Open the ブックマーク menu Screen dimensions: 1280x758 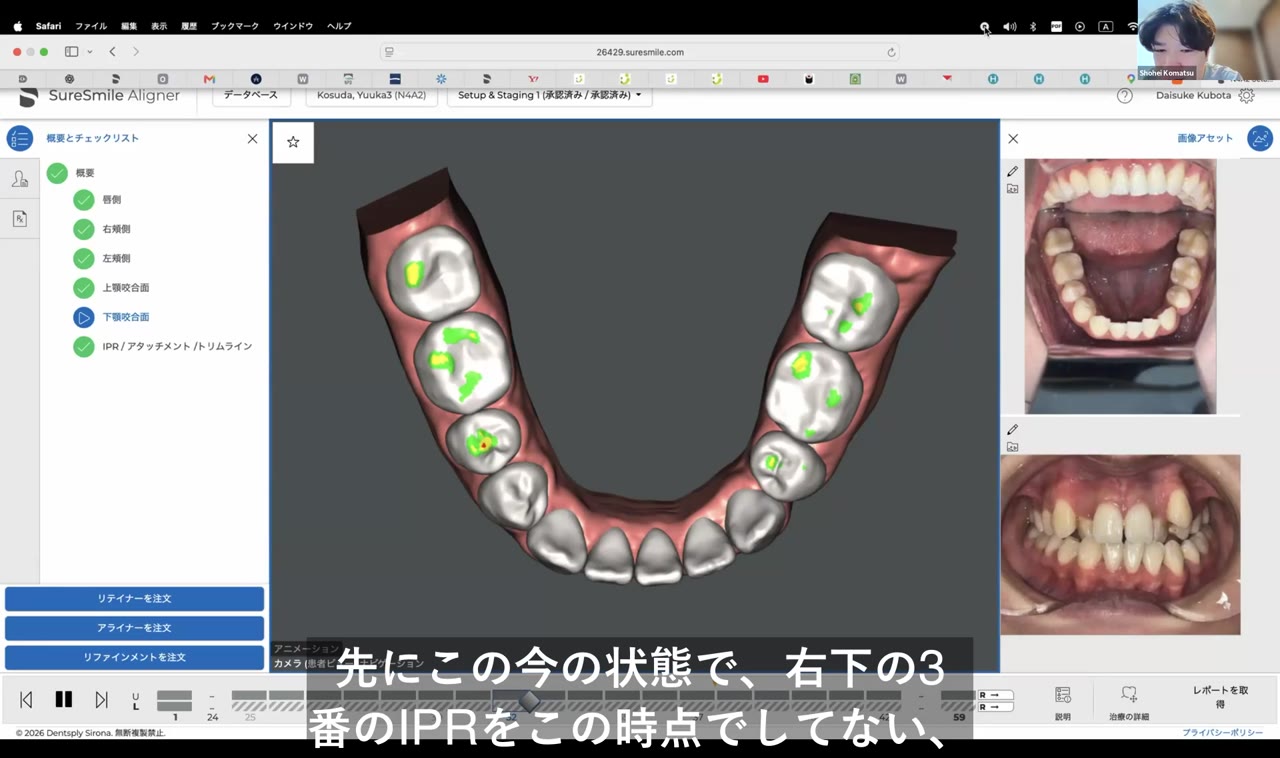pos(235,26)
